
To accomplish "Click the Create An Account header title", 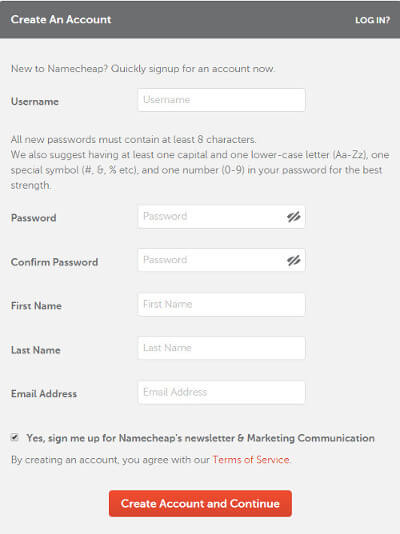I will 61,19.
